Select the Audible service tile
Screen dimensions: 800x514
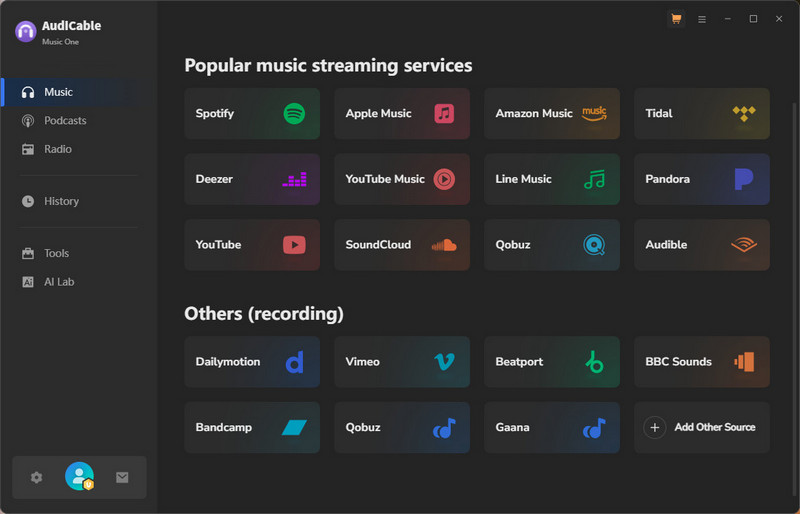click(702, 245)
